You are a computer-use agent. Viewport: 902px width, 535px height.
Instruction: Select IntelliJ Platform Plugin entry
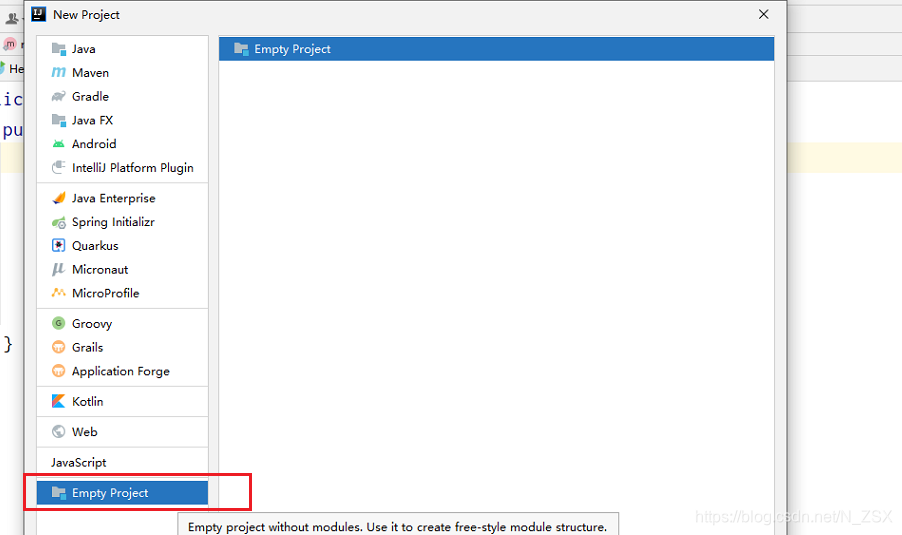[x=123, y=167]
